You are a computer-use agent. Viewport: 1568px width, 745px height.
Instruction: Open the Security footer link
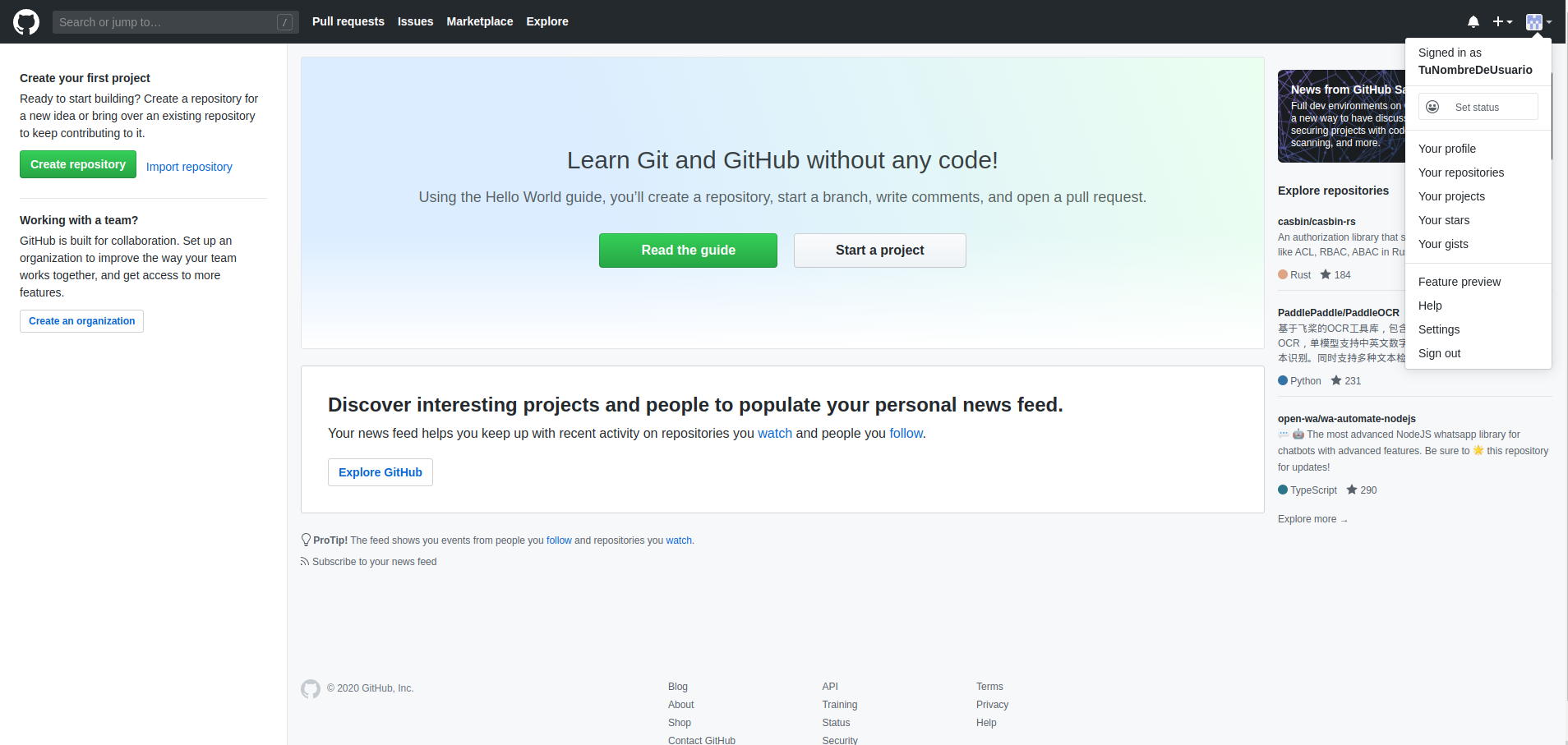click(840, 740)
